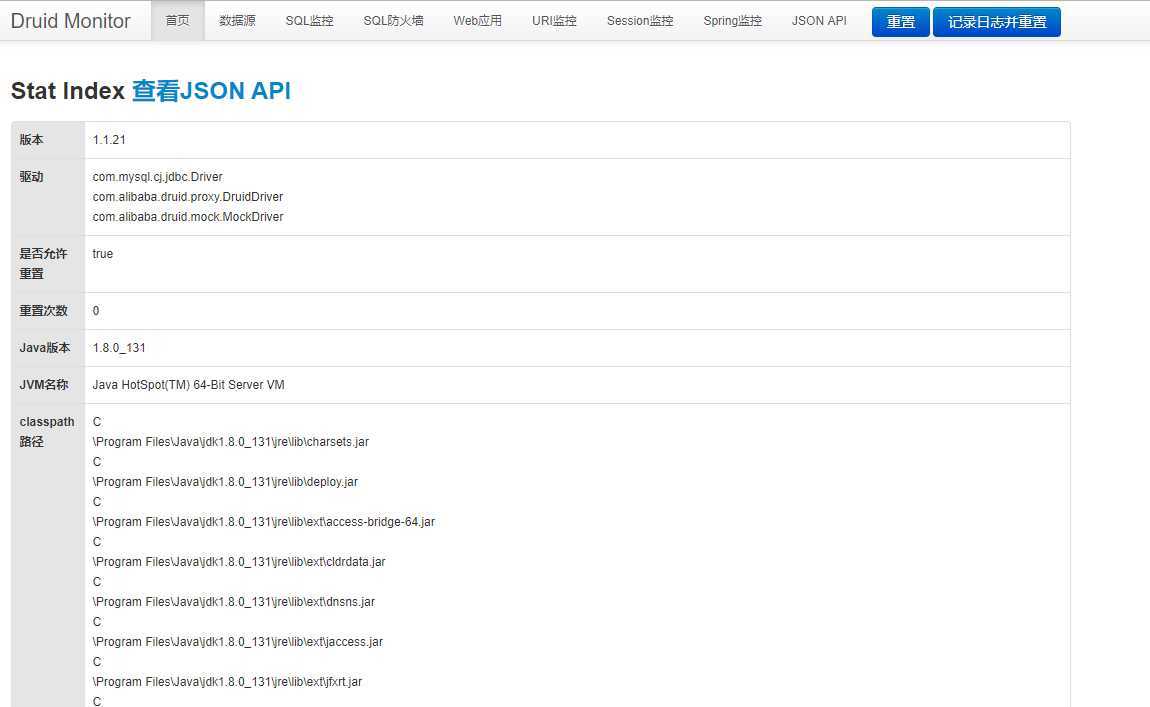Image resolution: width=1150 pixels, height=707 pixels.
Task: Click Java HotSpot(TM) 64-Bit Server VM text
Action: [188, 384]
